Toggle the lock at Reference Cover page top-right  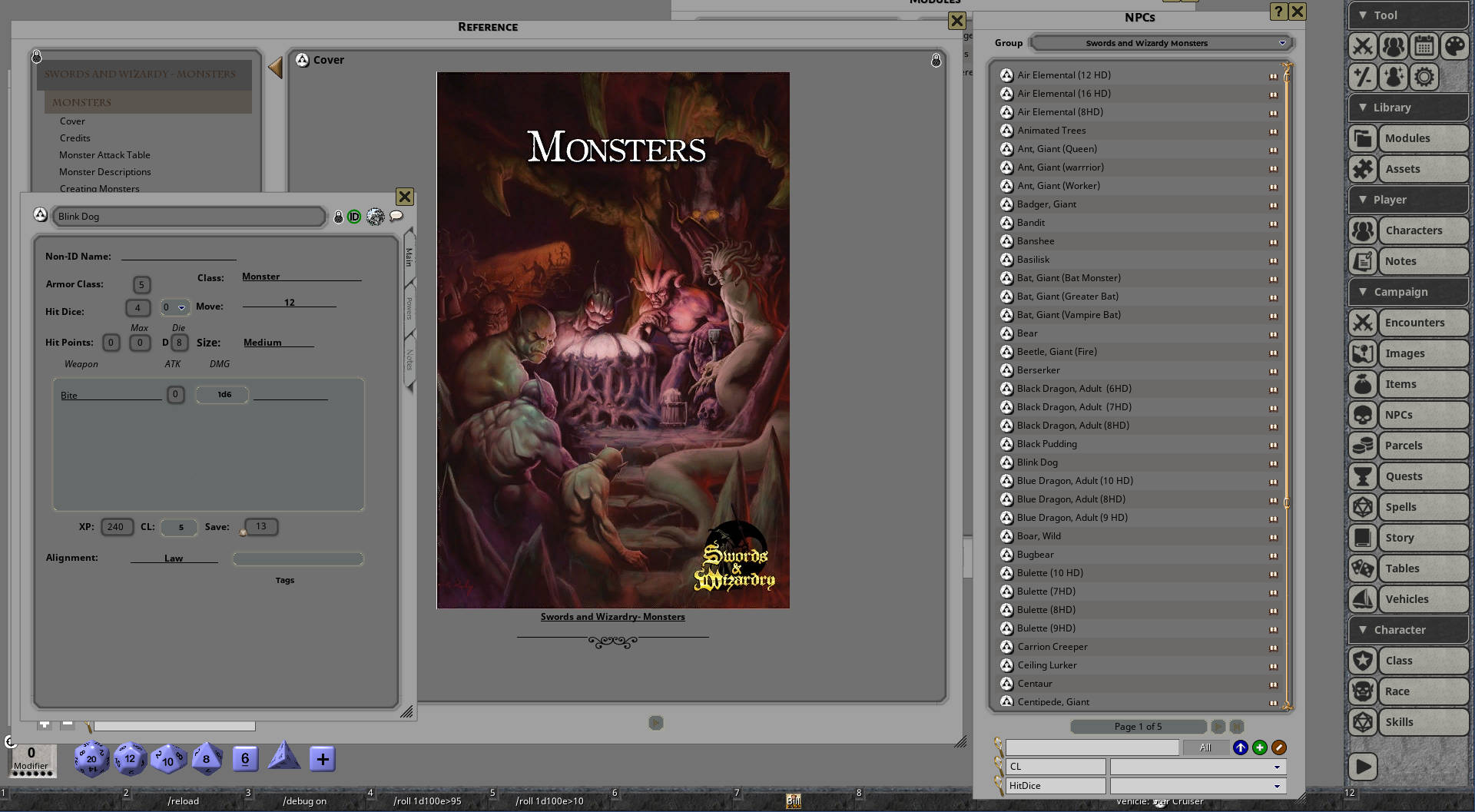[x=936, y=60]
